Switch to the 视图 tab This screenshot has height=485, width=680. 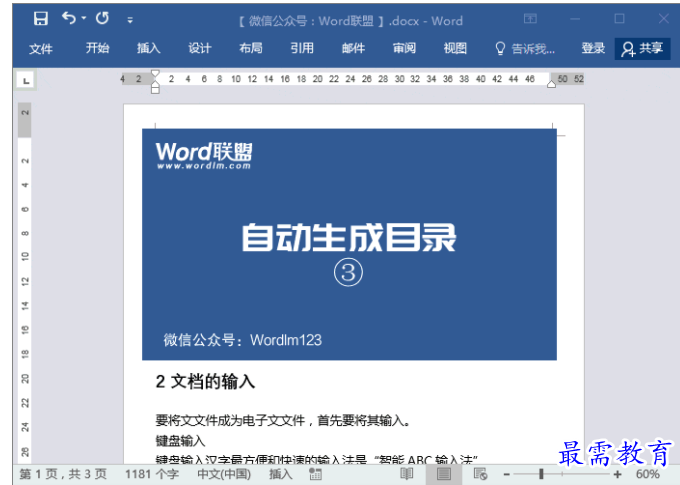coord(455,48)
